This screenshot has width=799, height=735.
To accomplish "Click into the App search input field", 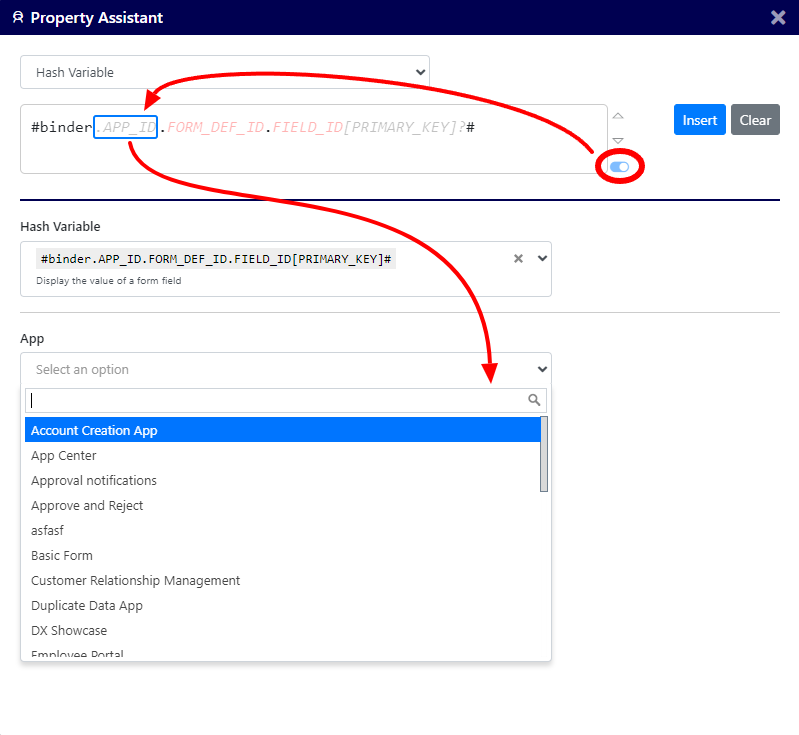I will coord(275,400).
